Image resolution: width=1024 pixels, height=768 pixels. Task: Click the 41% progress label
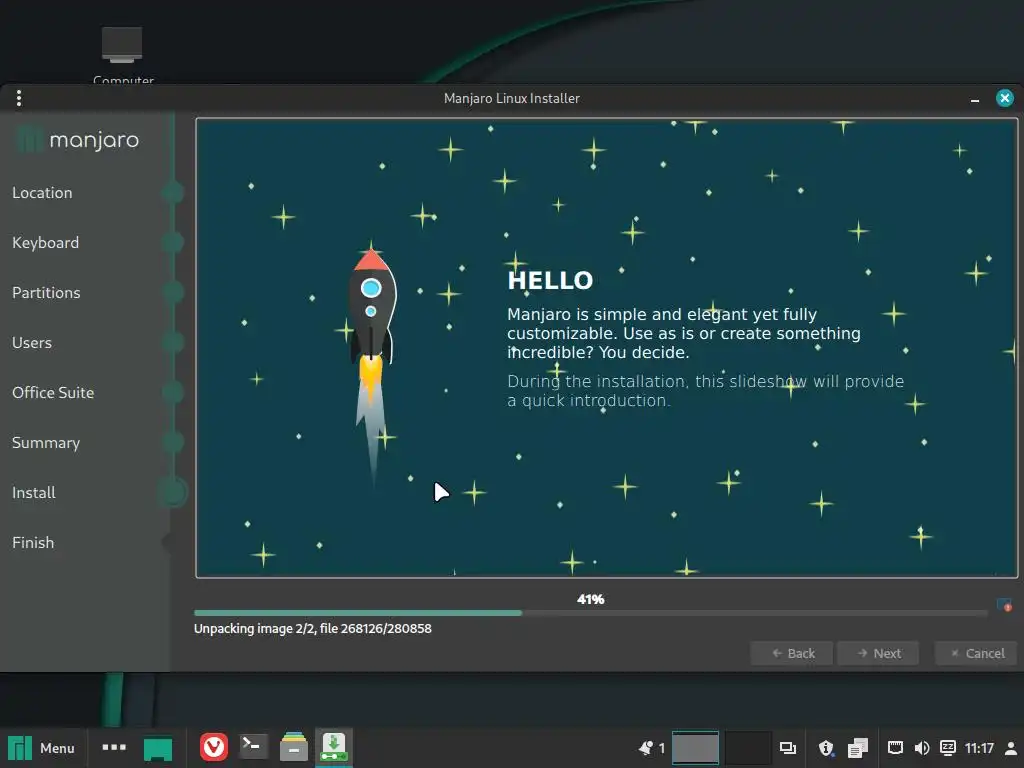590,599
